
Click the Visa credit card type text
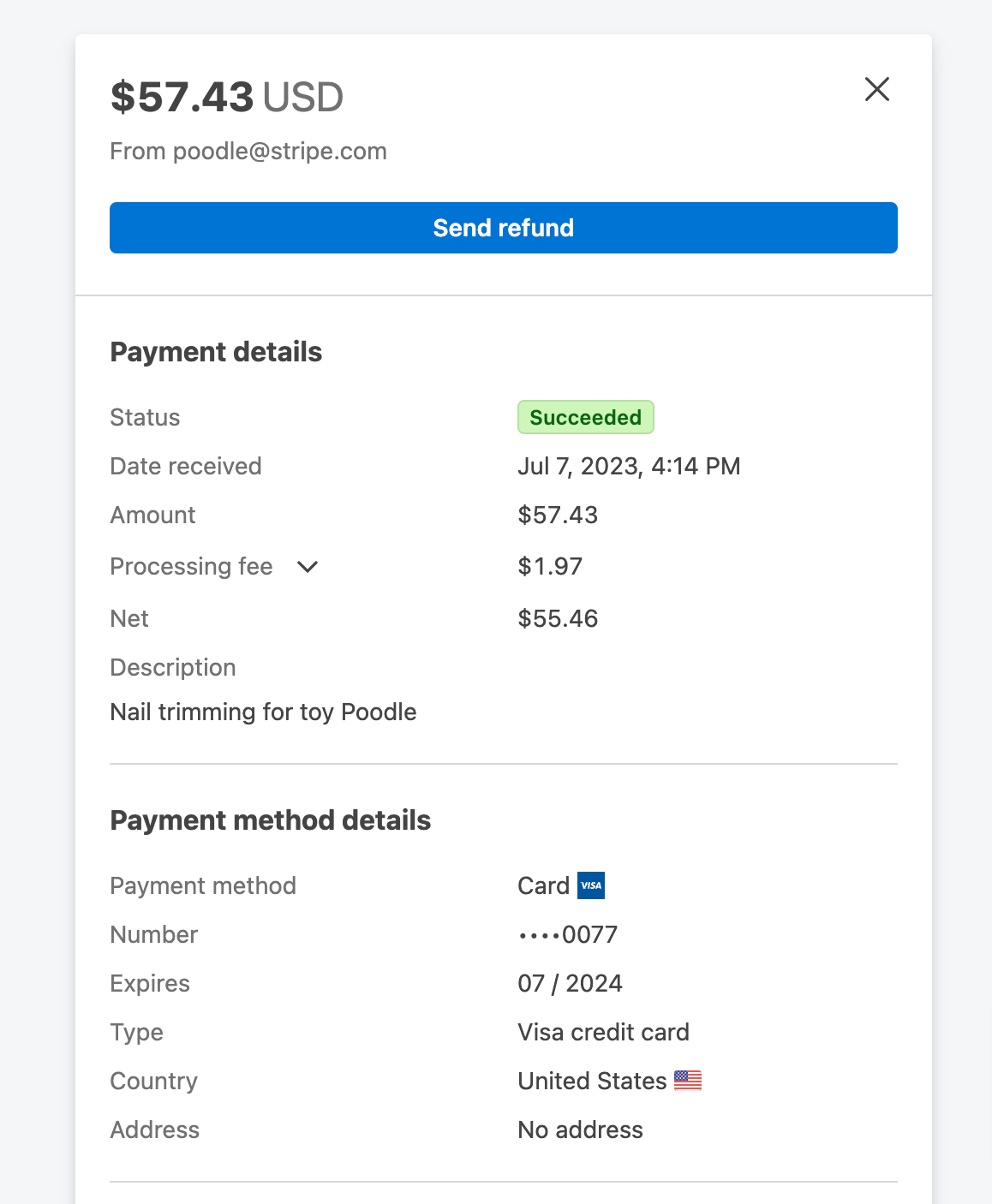click(604, 1032)
